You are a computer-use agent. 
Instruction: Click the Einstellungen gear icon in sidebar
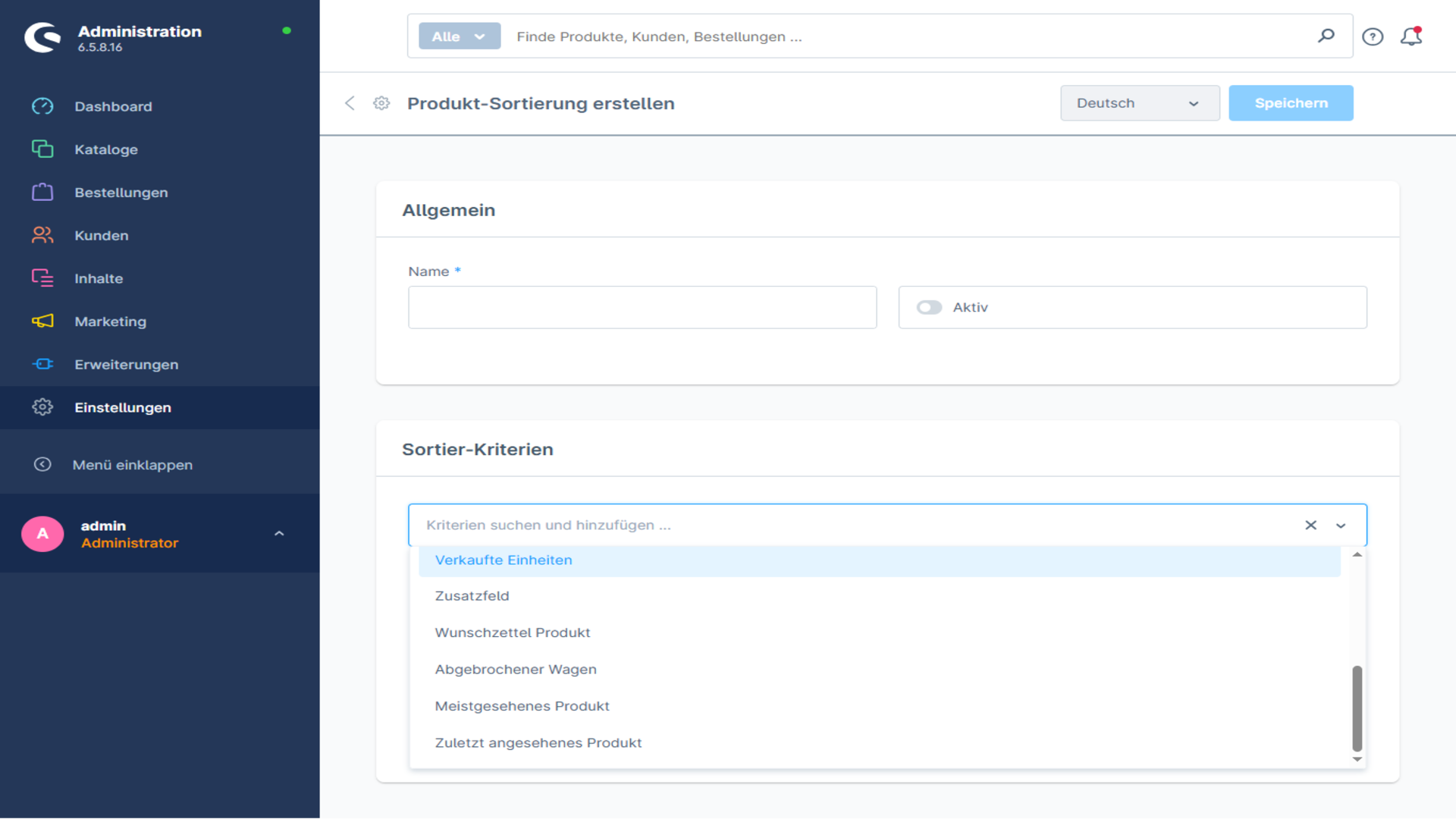(42, 407)
